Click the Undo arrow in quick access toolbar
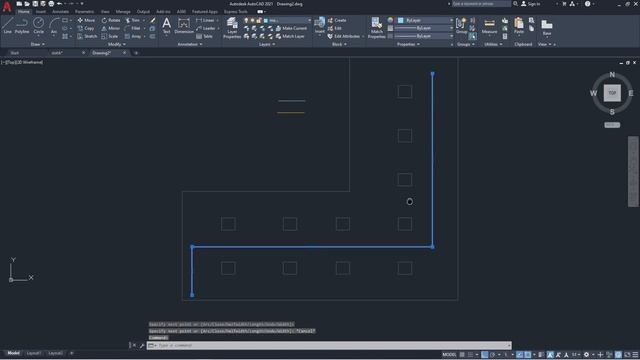Screen dimensions: 640x360 59,4
